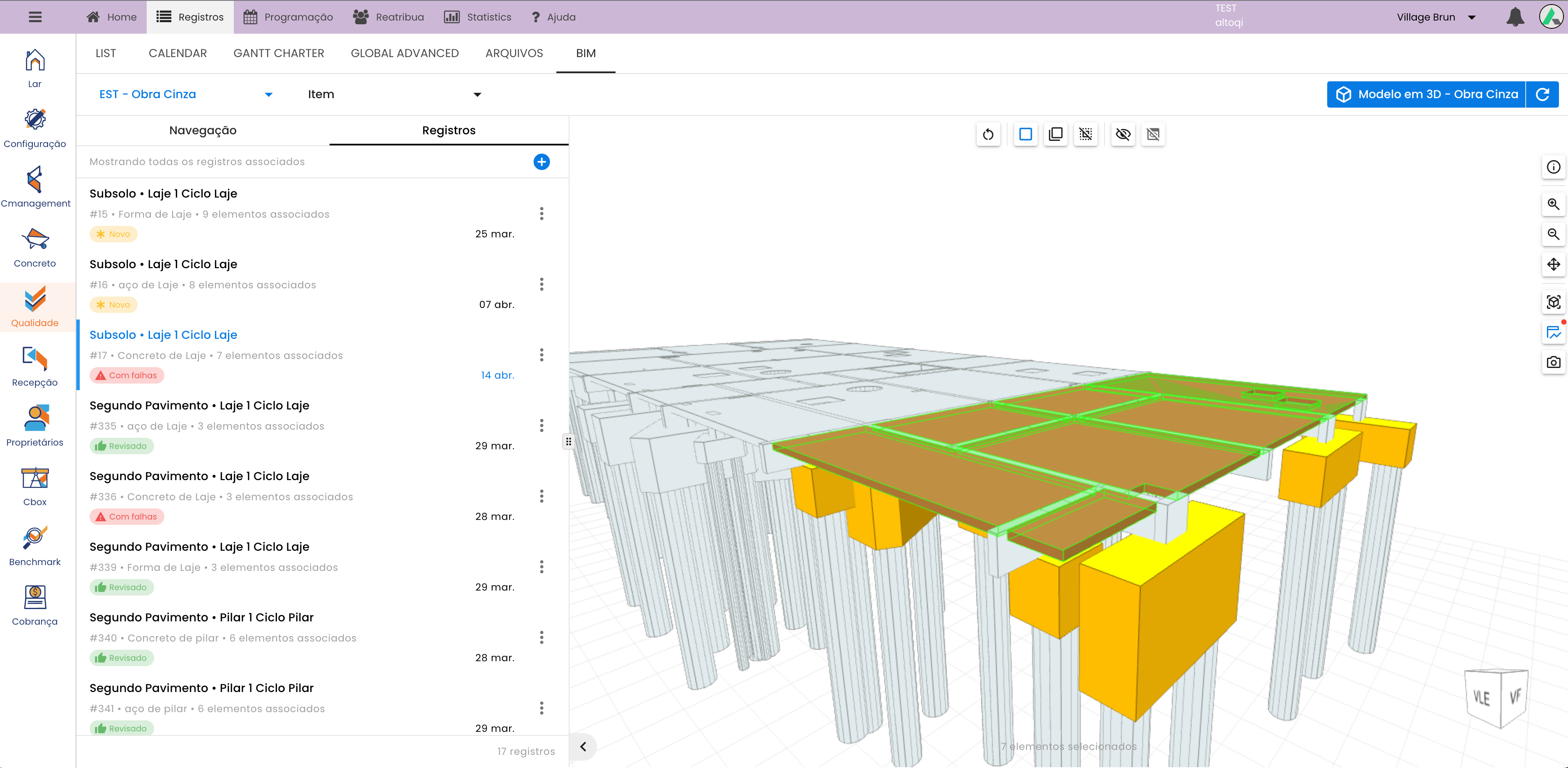This screenshot has height=768, width=1568.
Task: Switch to the GLOBAL ADVANCED tab
Action: pos(405,53)
